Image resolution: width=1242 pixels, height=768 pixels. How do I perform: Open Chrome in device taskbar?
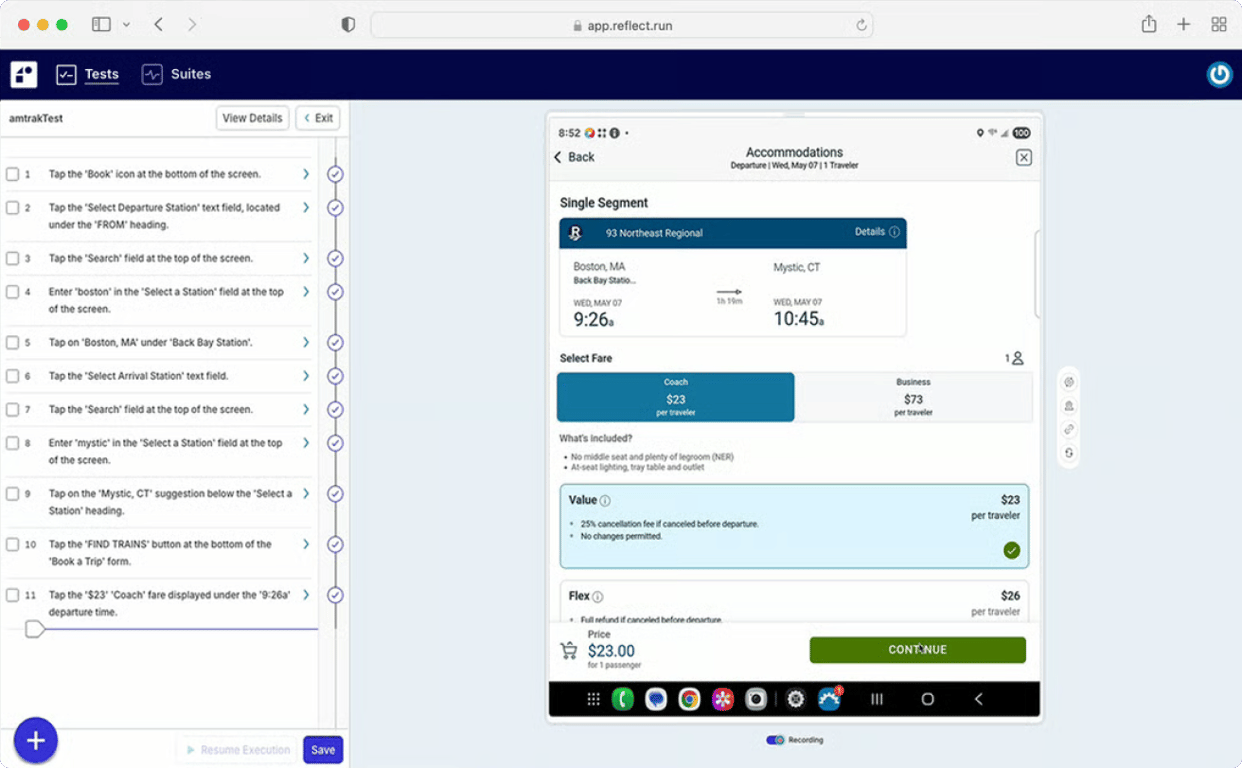click(689, 700)
